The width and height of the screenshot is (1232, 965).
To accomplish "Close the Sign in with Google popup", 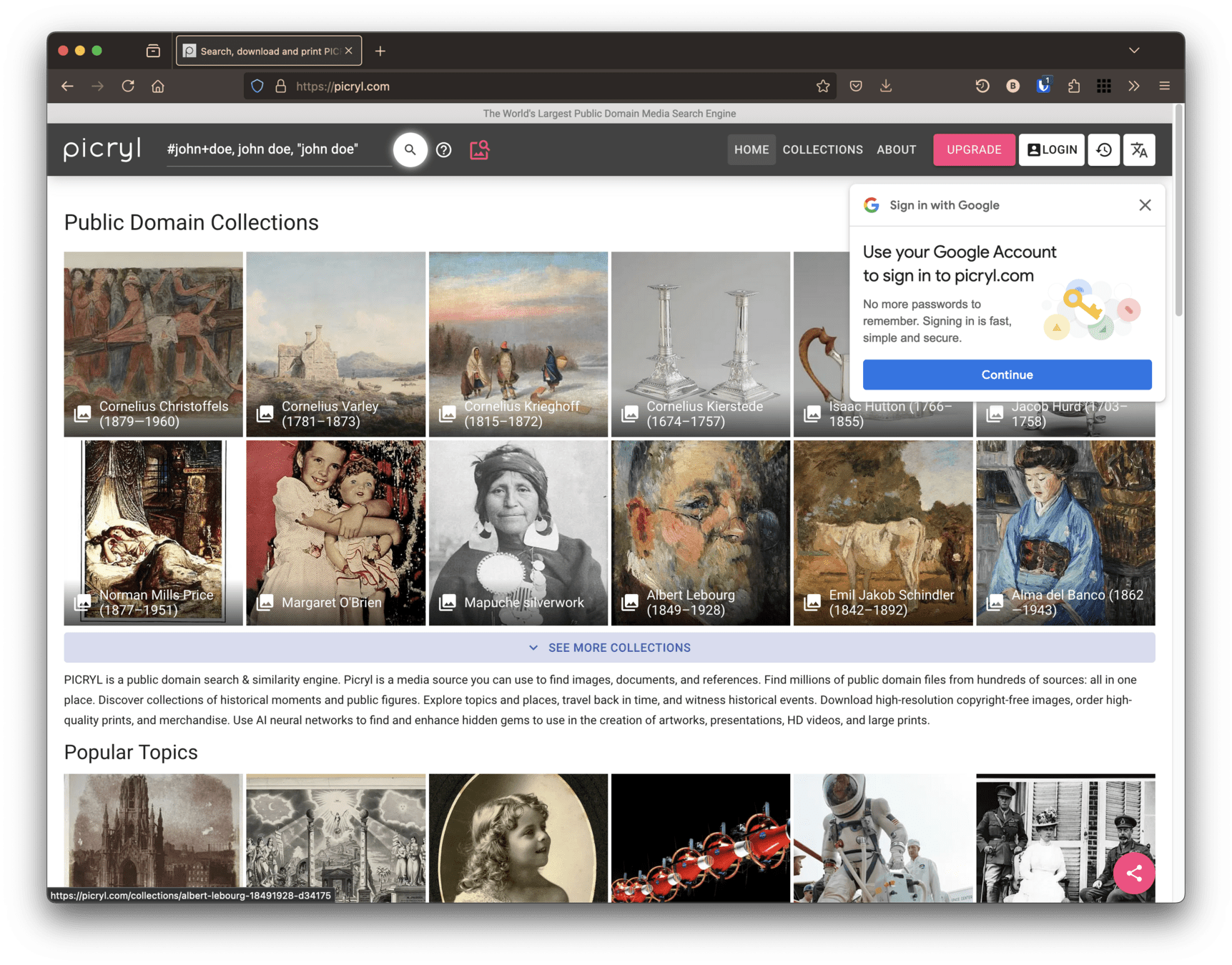I will pos(1145,205).
